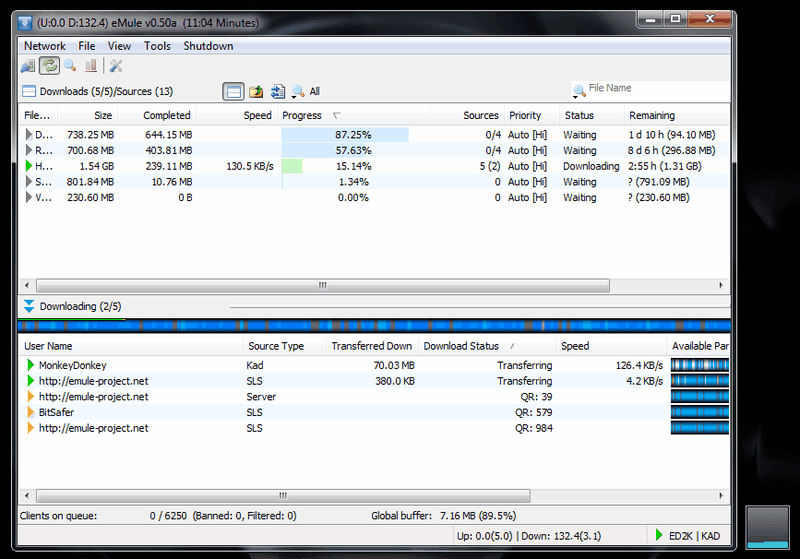This screenshot has width=800, height=559.
Task: Click the BitSafer orange status icon
Action: (31, 412)
